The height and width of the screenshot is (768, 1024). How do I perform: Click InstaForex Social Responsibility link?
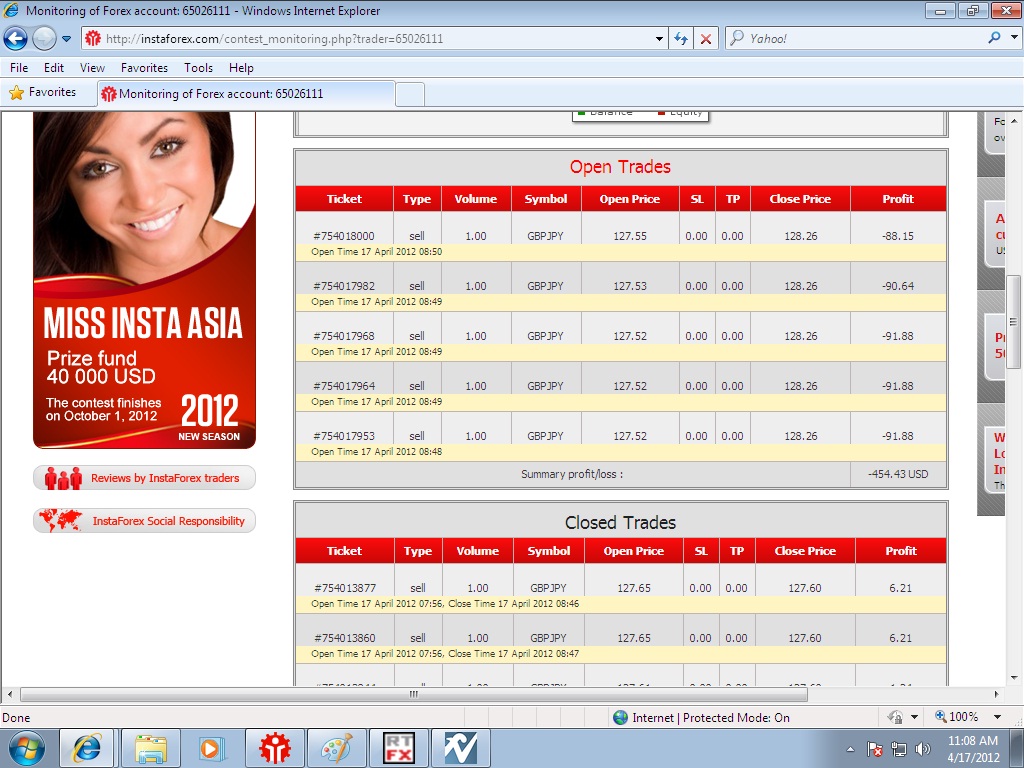[x=145, y=521]
